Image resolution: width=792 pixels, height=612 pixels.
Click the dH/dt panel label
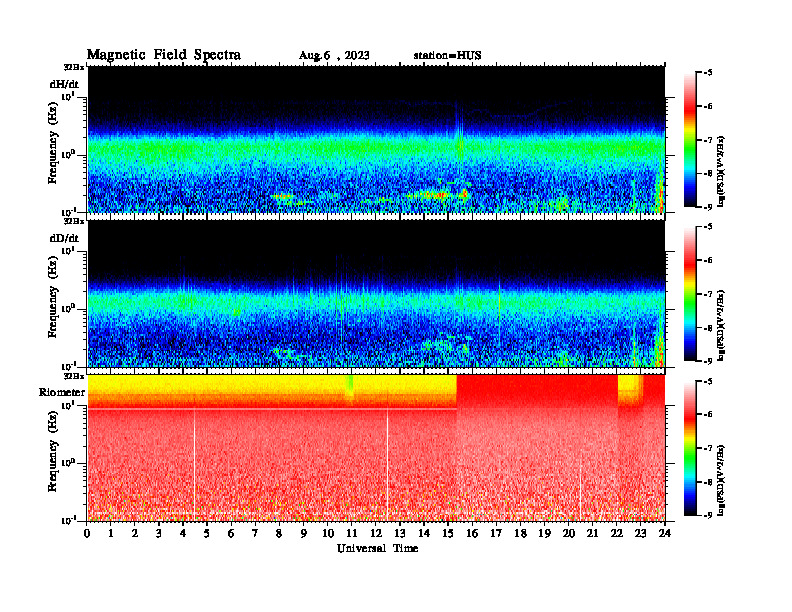64,85
